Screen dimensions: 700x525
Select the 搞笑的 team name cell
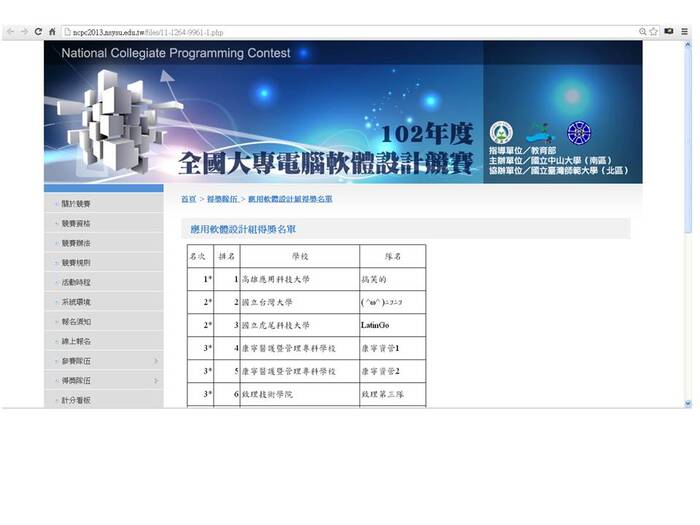pyautogui.click(x=393, y=279)
